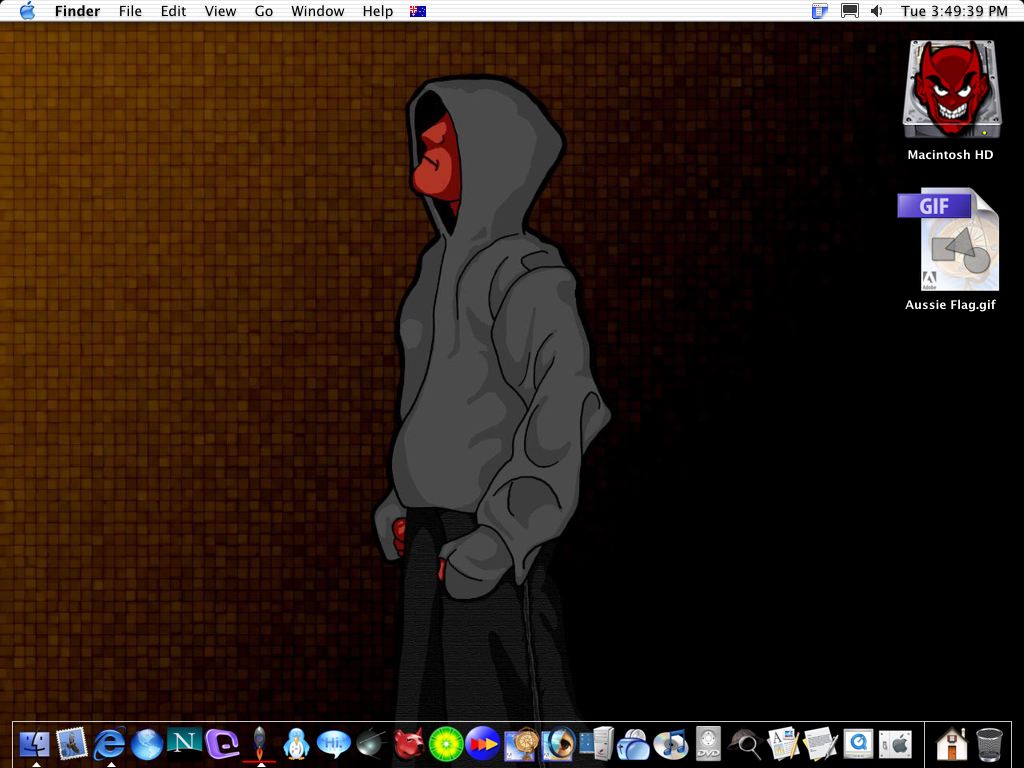This screenshot has height=768, width=1024.
Task: Open the Help menu
Action: [377, 11]
